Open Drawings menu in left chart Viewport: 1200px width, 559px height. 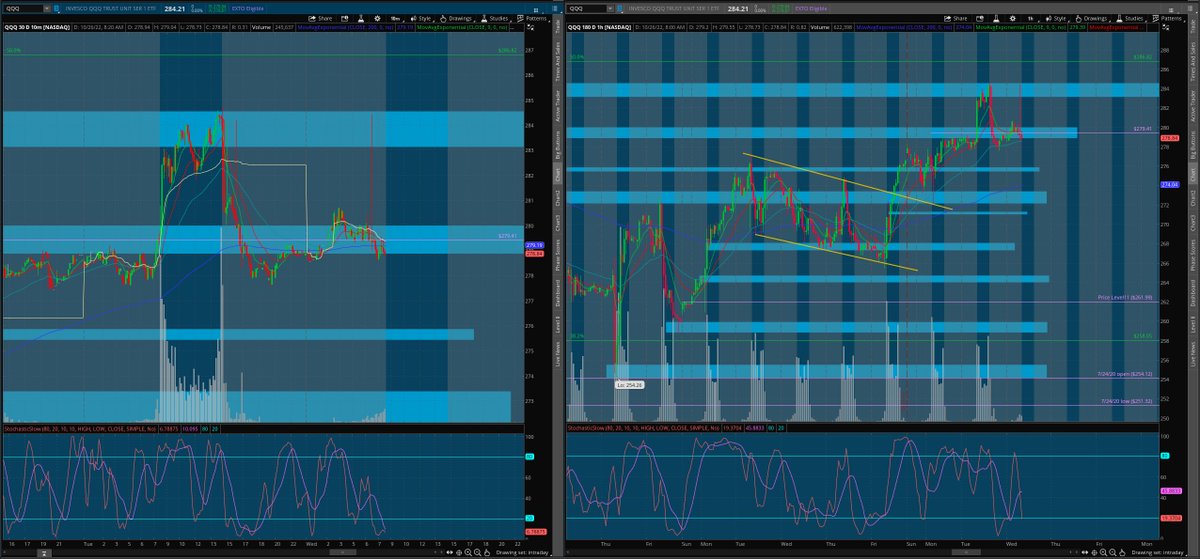[x=457, y=18]
